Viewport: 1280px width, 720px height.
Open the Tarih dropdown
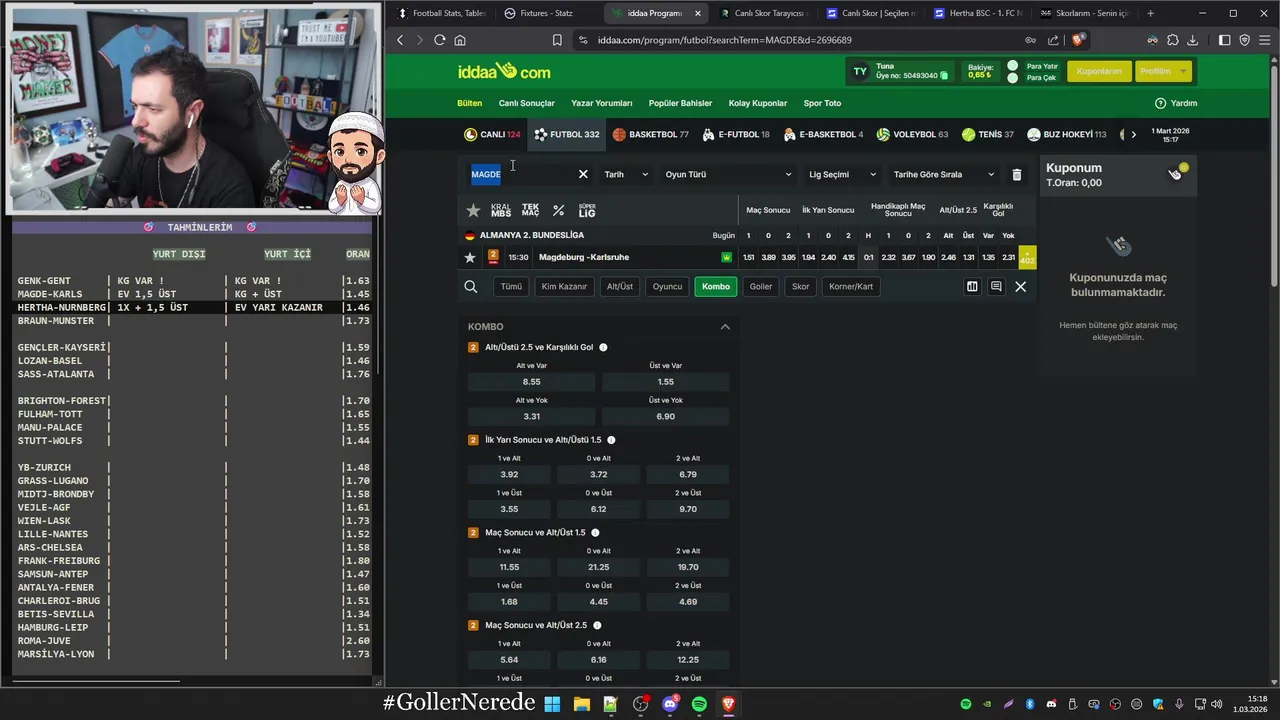(626, 174)
